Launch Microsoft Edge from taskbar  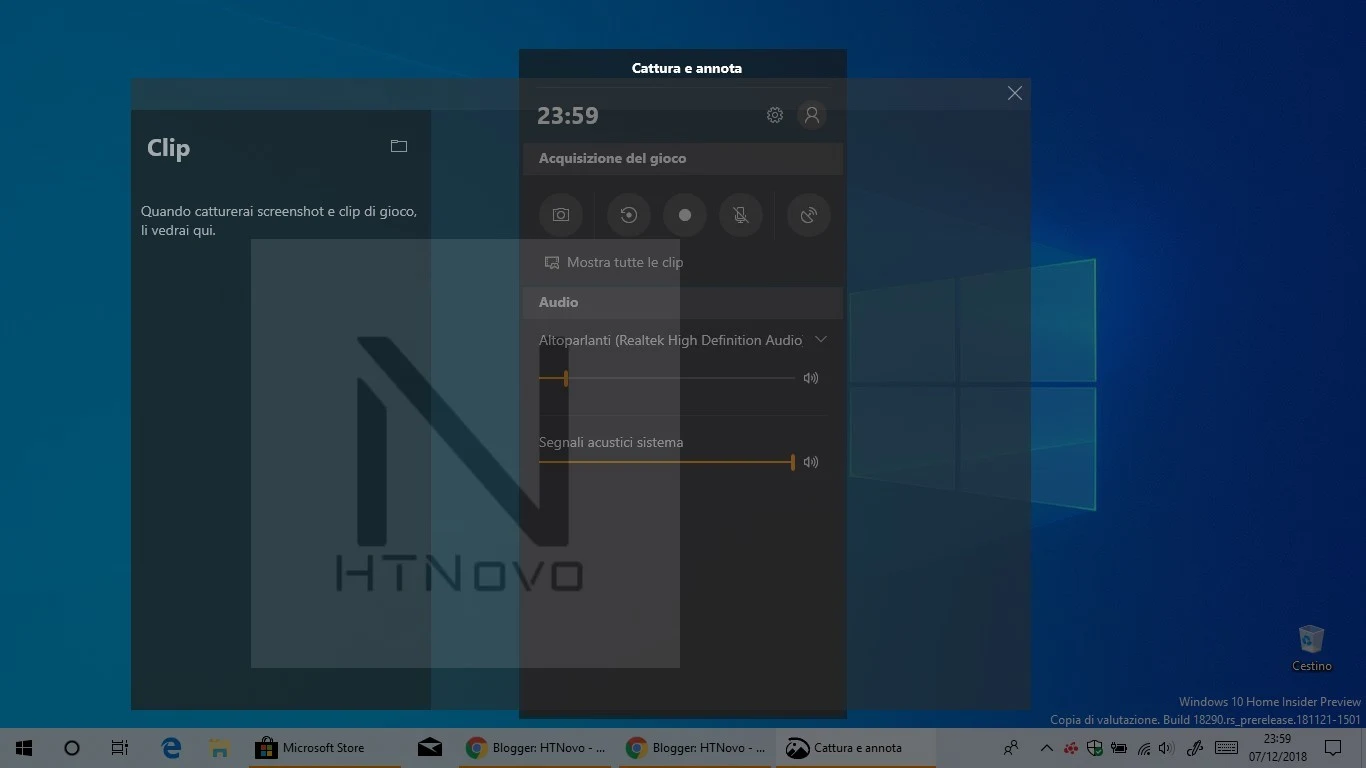(172, 748)
